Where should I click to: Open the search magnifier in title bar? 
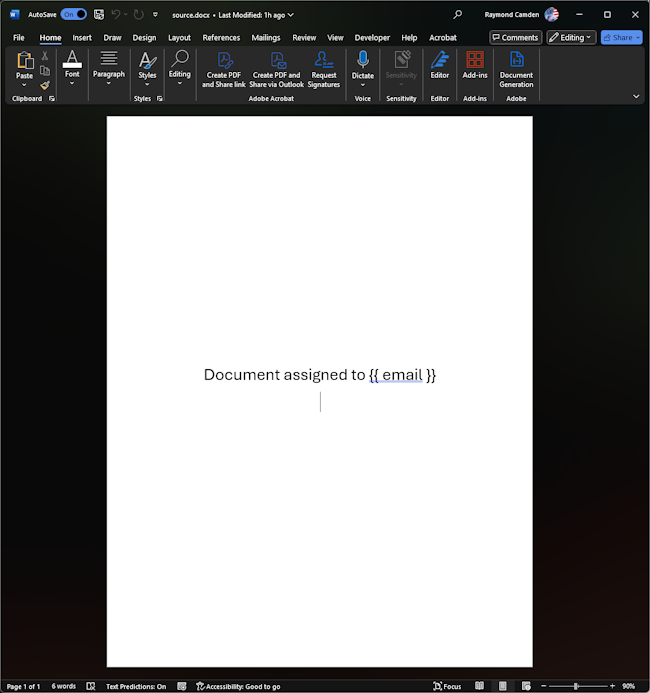coord(458,15)
